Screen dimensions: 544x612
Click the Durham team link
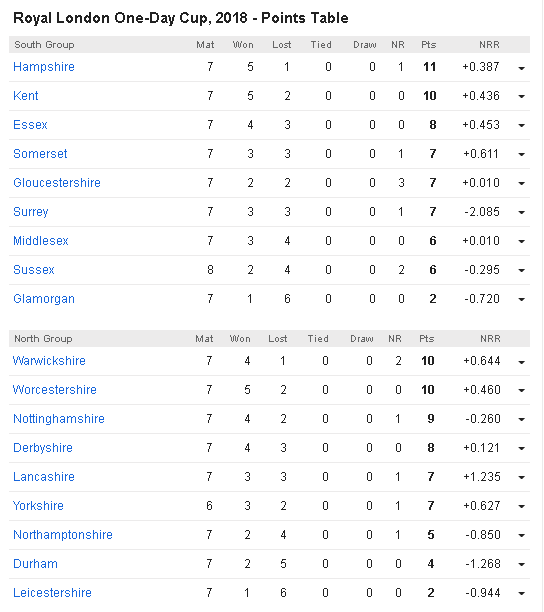[35, 564]
